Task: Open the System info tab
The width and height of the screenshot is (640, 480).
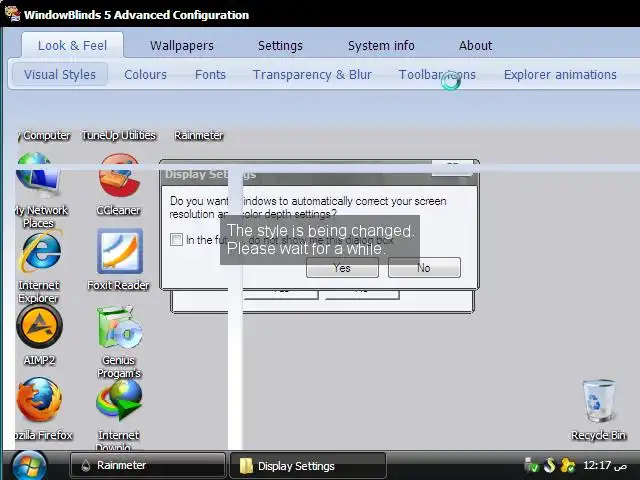Action: click(x=381, y=45)
